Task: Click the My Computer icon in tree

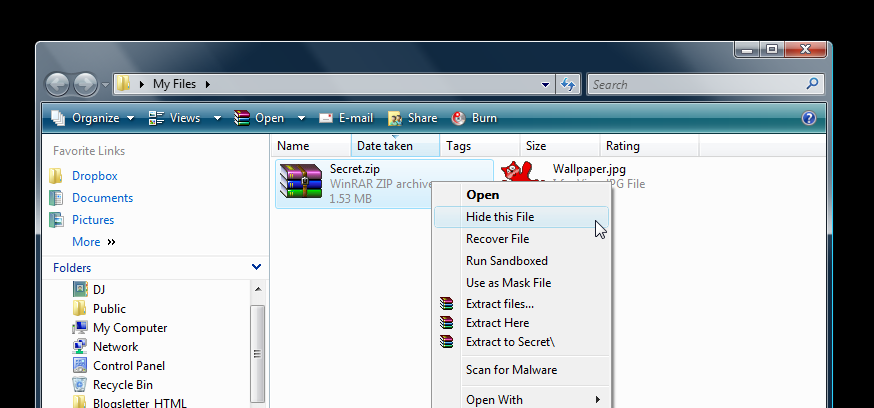Action: [80, 328]
